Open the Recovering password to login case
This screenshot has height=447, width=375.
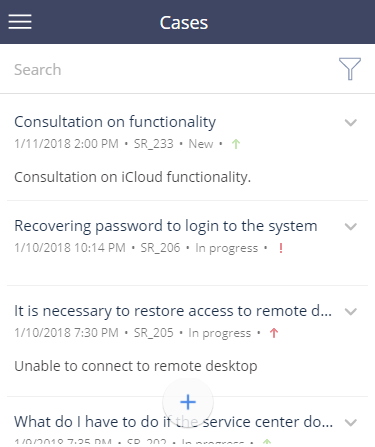click(166, 226)
